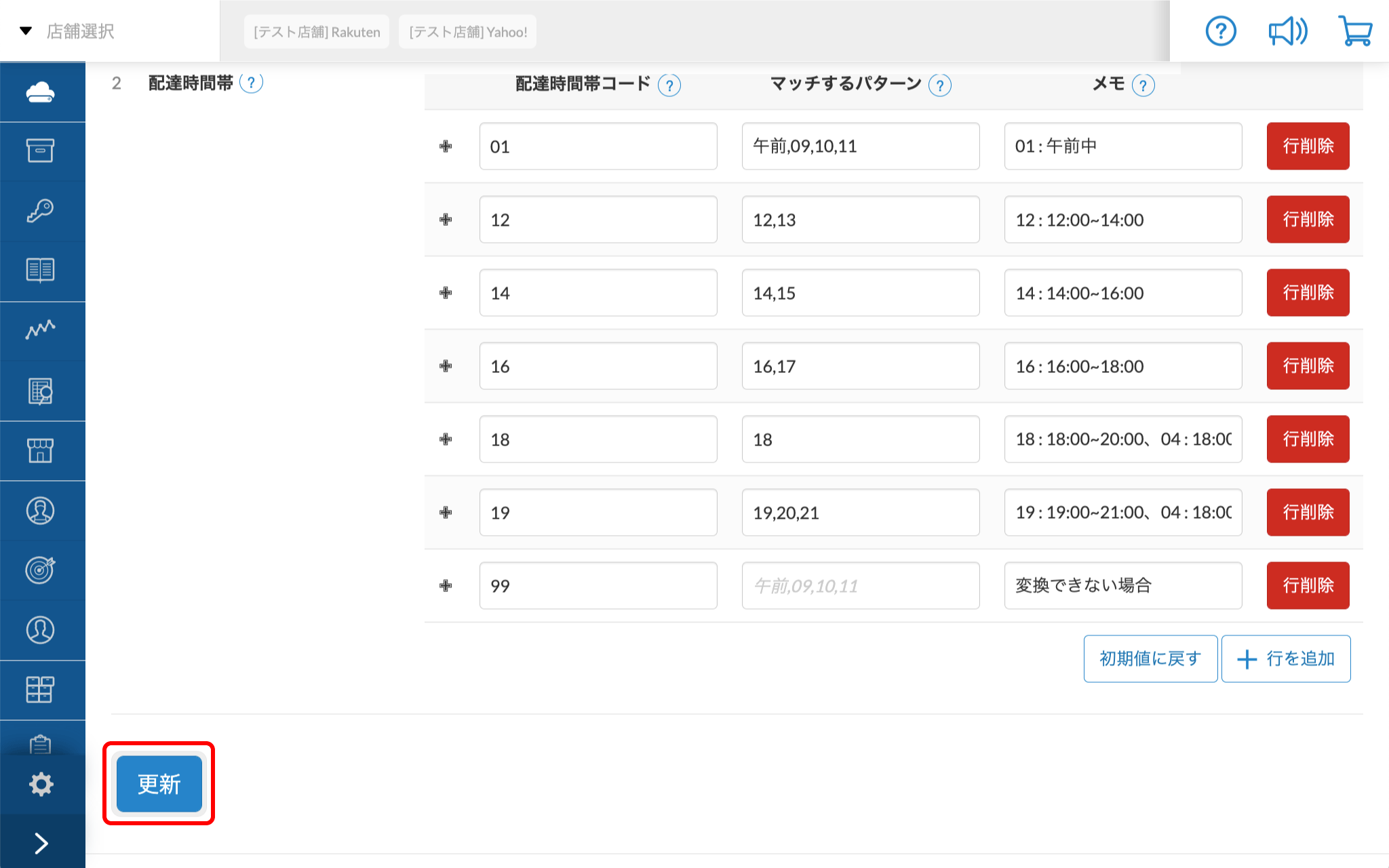Click 初期値に戻す reset button
The height and width of the screenshot is (868, 1389).
click(x=1150, y=658)
